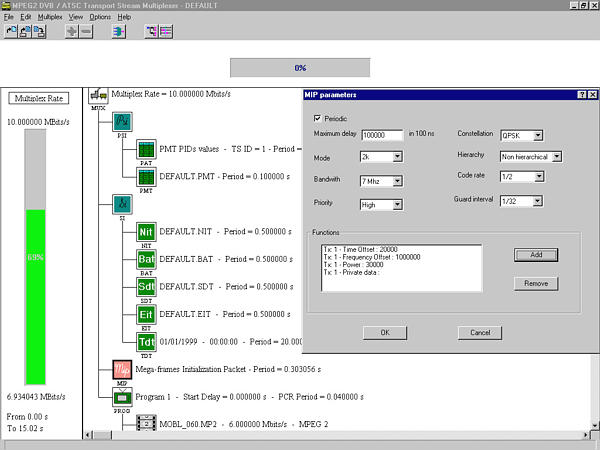Open the Constellation dropdown showing QPSK
This screenshot has height=450, width=600.
point(537,133)
